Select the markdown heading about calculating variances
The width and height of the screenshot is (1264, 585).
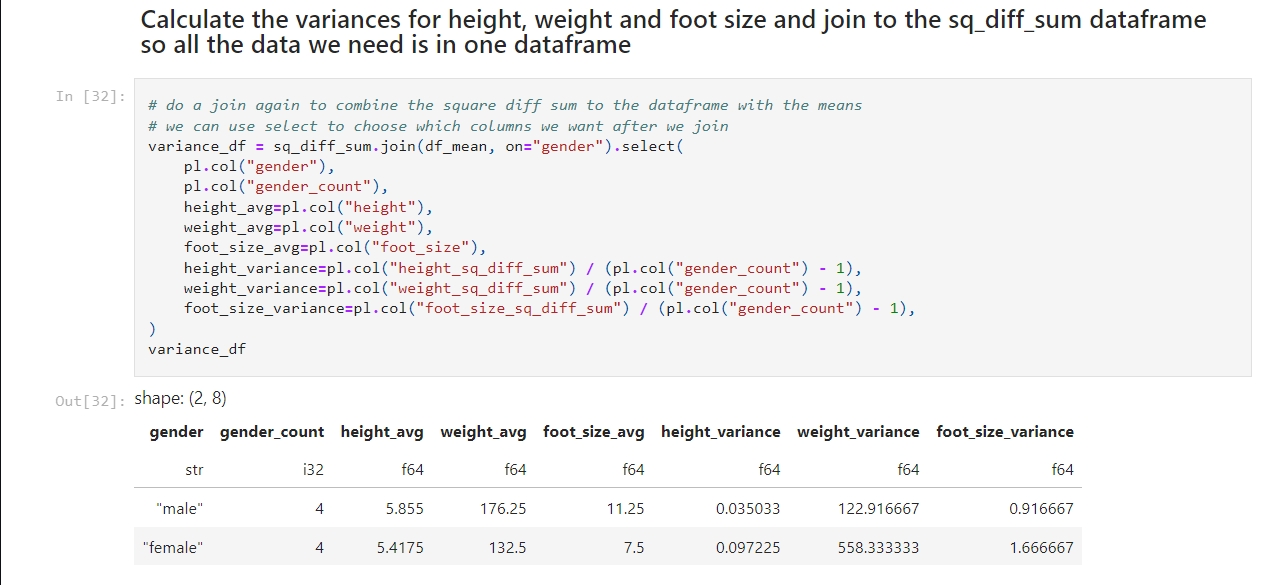point(673,32)
